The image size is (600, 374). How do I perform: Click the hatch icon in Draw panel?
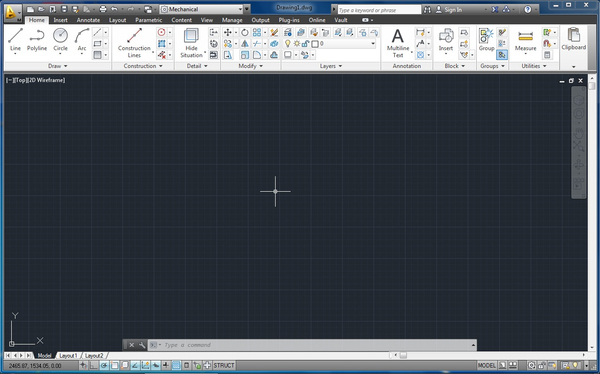[x=98, y=55]
